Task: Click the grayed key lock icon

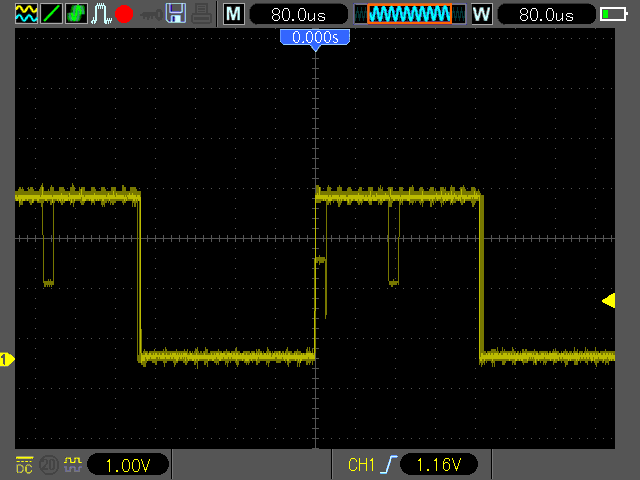Action: point(151,16)
